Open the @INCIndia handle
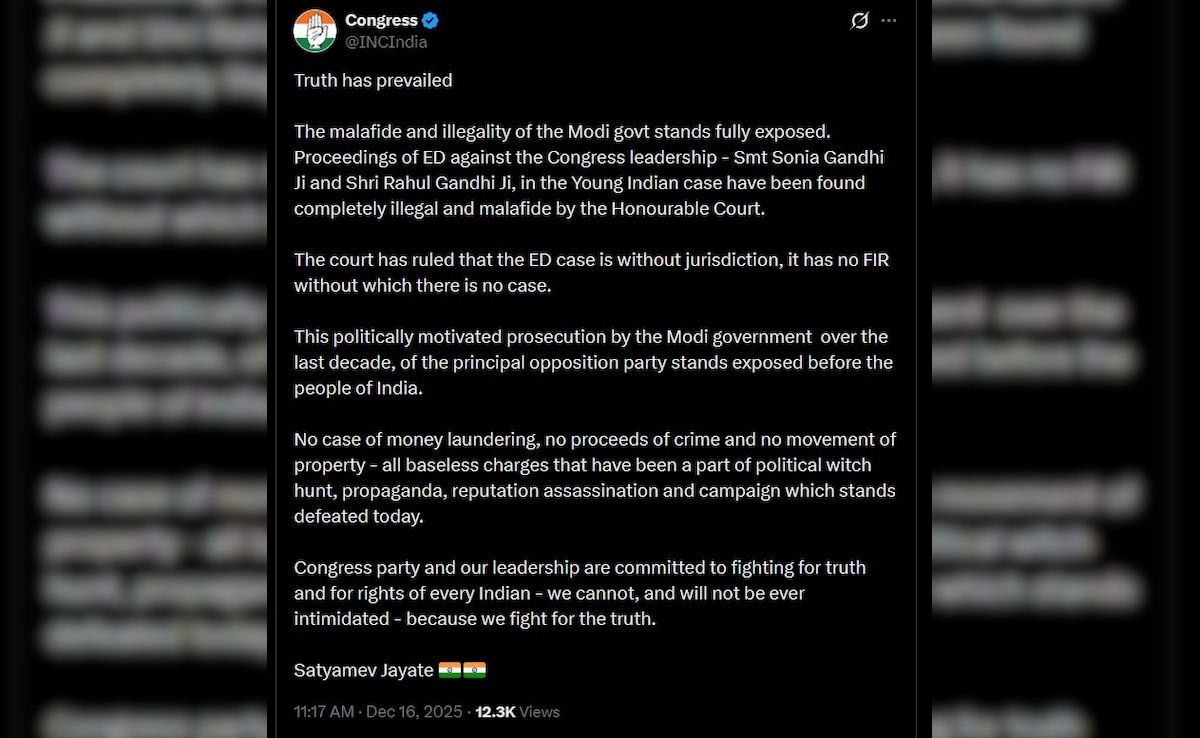Screen dimensions: 1200x738 pos(386,42)
